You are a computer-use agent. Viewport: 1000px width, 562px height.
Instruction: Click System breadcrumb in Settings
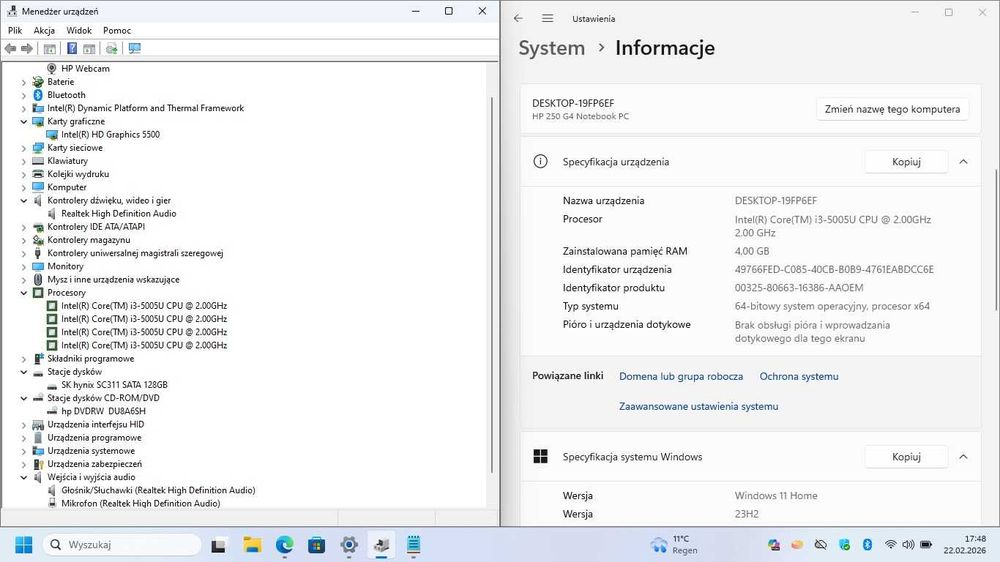tap(552, 48)
